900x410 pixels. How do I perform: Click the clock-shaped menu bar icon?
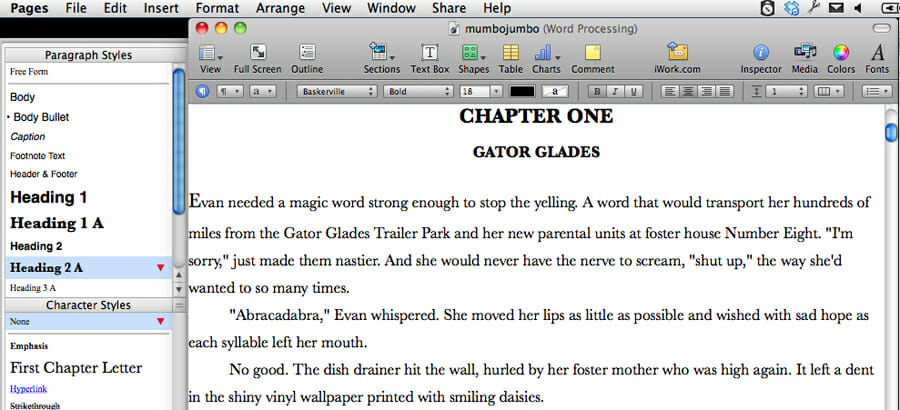[767, 8]
